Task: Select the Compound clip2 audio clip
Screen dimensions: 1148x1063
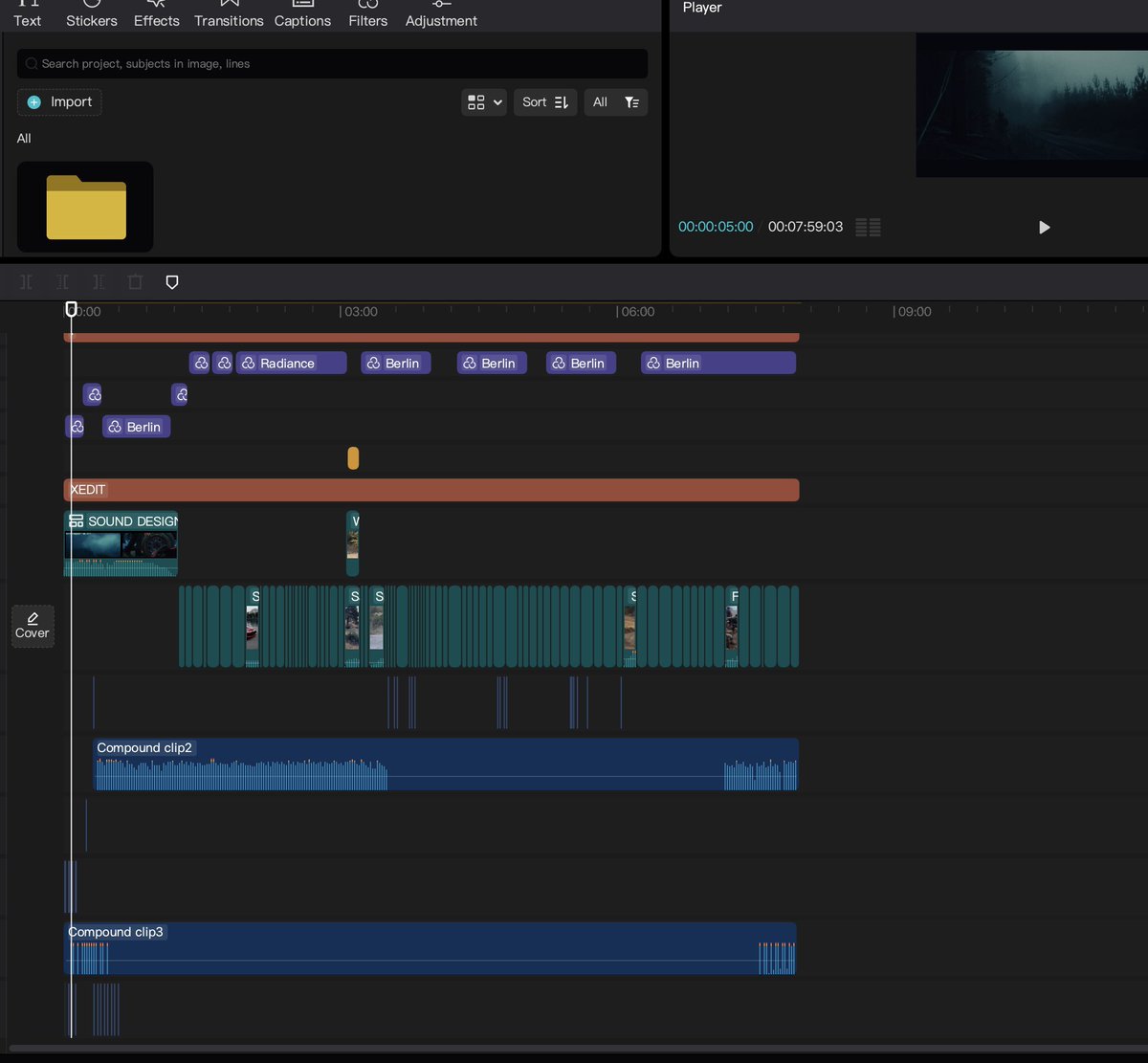Action: click(446, 764)
